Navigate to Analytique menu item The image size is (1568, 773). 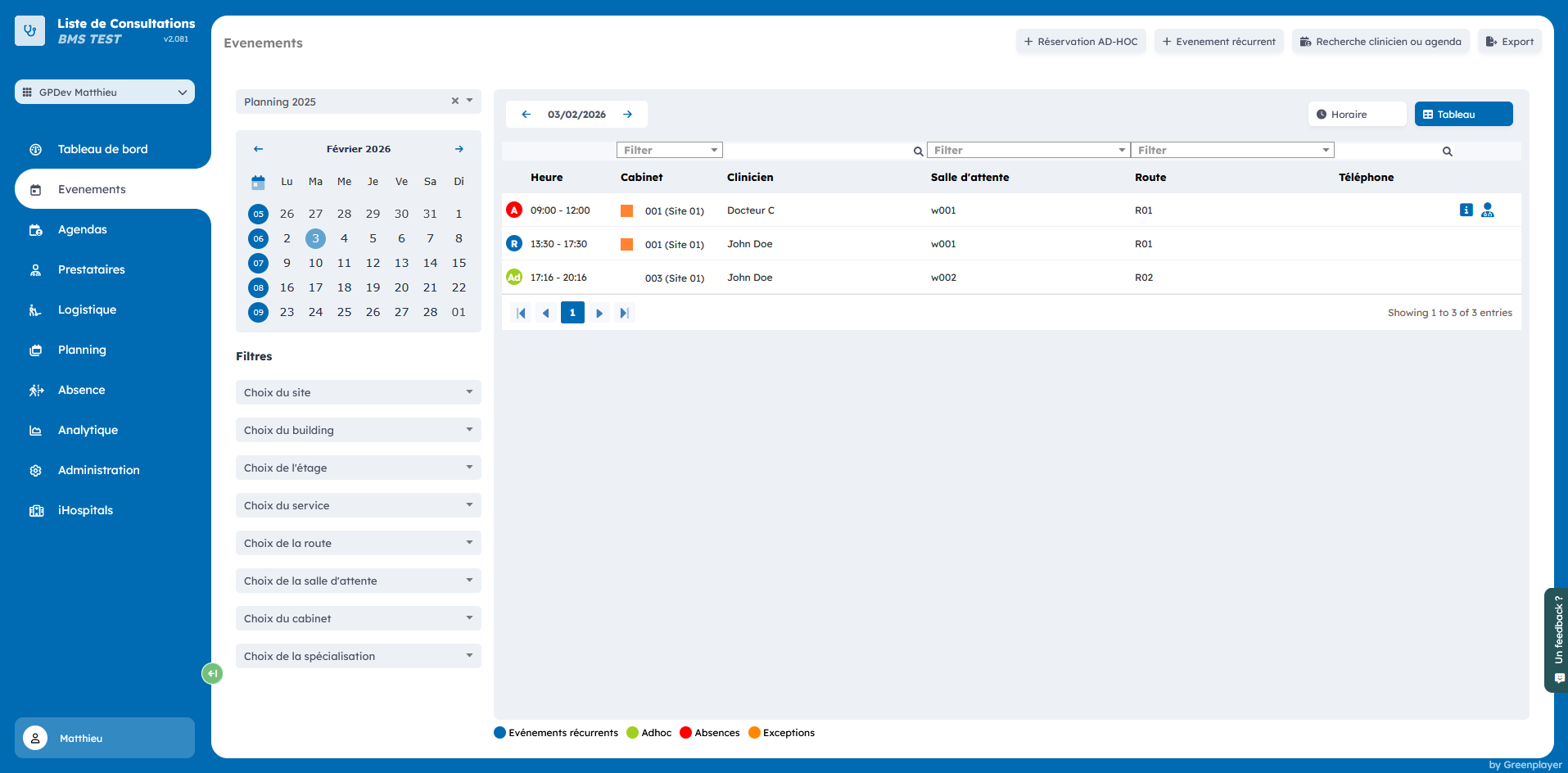pyautogui.click(x=88, y=430)
